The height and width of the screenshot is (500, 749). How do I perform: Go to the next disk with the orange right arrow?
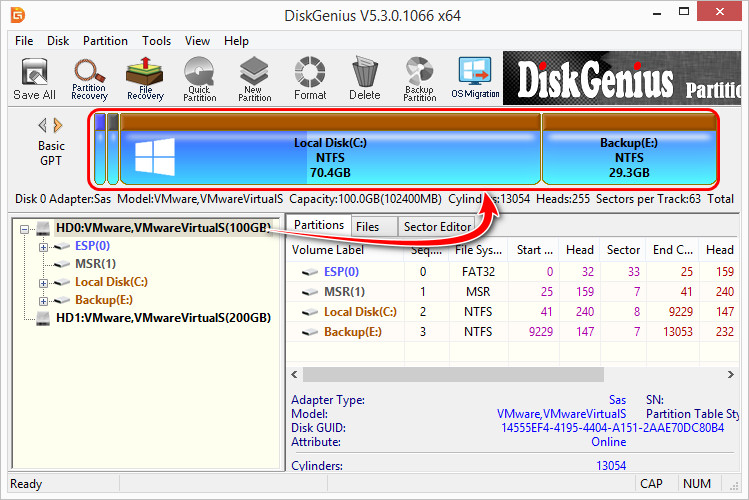58,126
